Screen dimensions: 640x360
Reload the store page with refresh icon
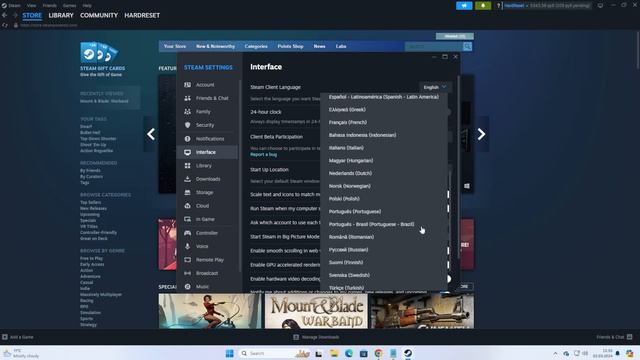[x=5, y=25]
